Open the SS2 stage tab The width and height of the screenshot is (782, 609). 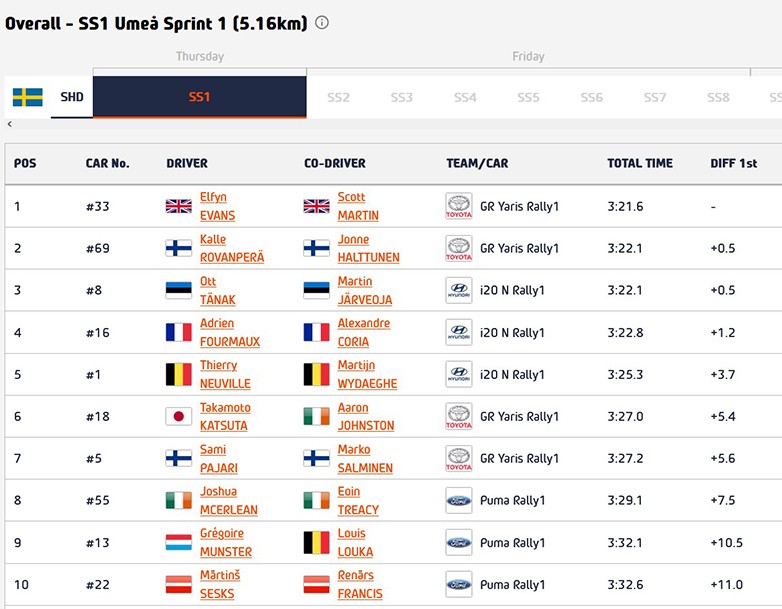tap(338, 97)
